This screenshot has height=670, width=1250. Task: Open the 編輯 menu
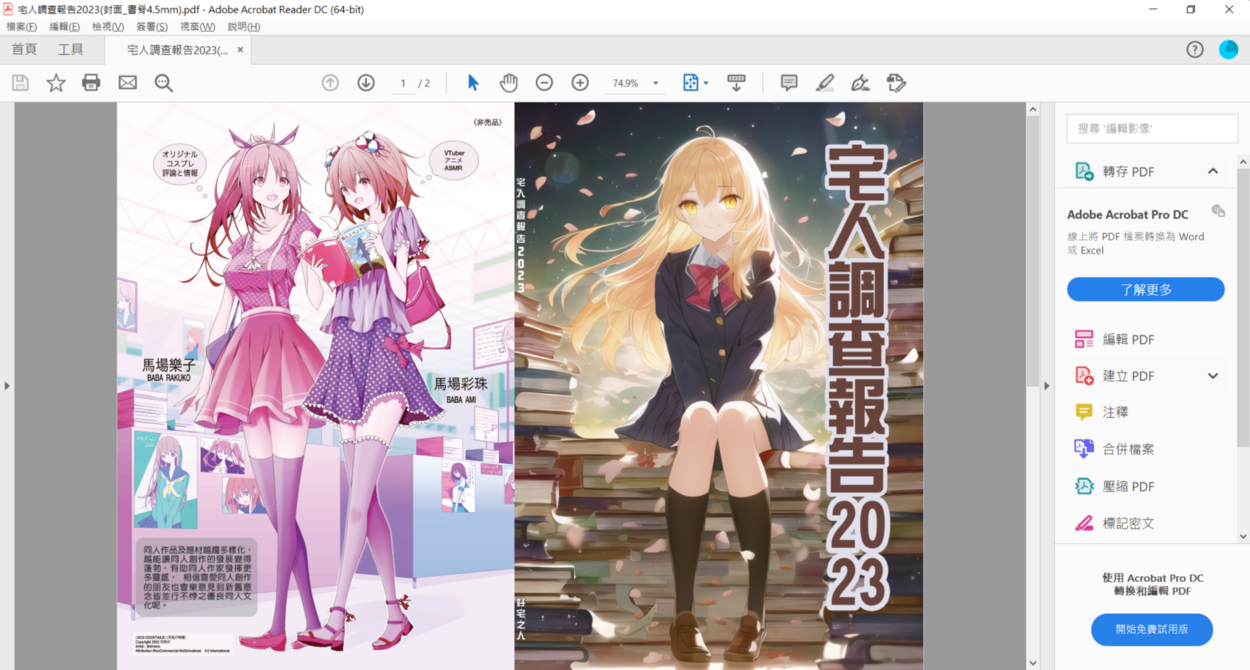tap(65, 27)
